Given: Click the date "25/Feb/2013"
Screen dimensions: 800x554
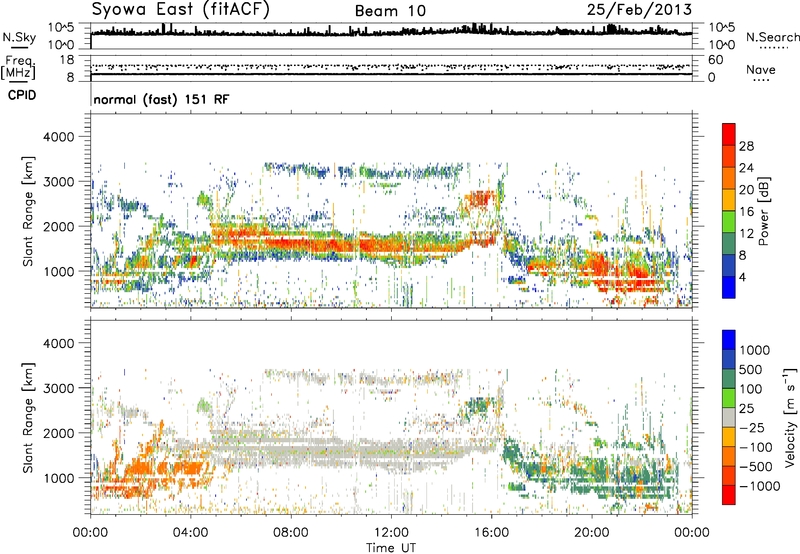Looking at the screenshot, I should (639, 9).
